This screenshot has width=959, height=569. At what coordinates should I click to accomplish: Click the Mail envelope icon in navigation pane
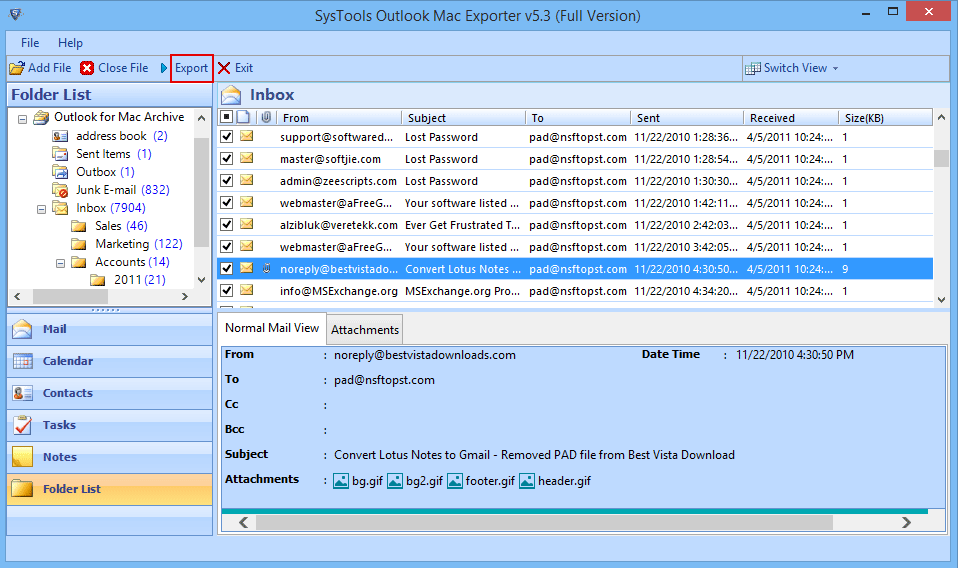tap(23, 329)
